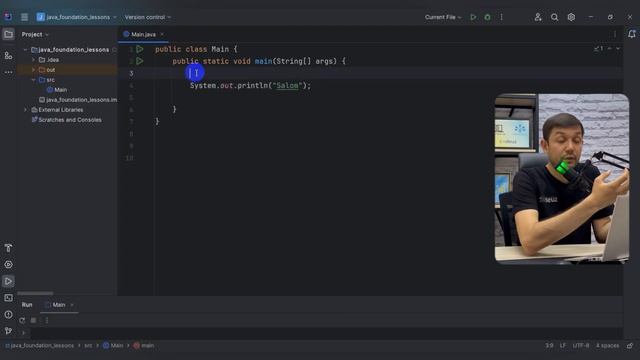This screenshot has height=360, width=640.
Task: Collapse the src folder
Action: tap(33, 80)
